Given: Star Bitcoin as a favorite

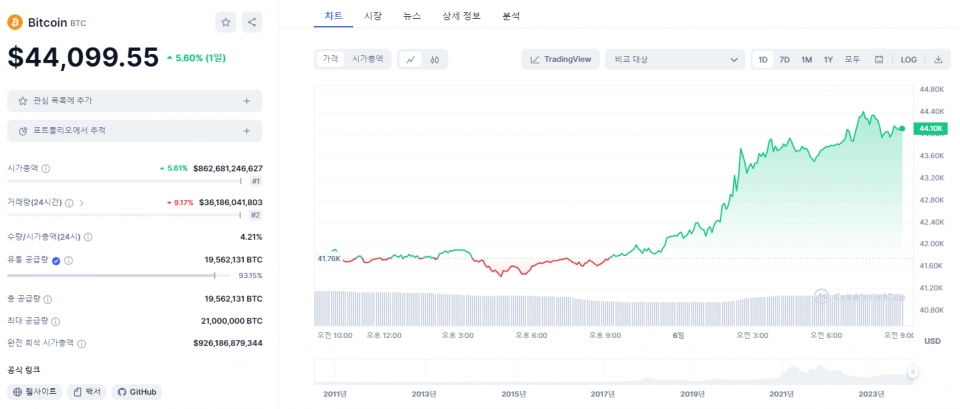Looking at the screenshot, I should tap(226, 22).
